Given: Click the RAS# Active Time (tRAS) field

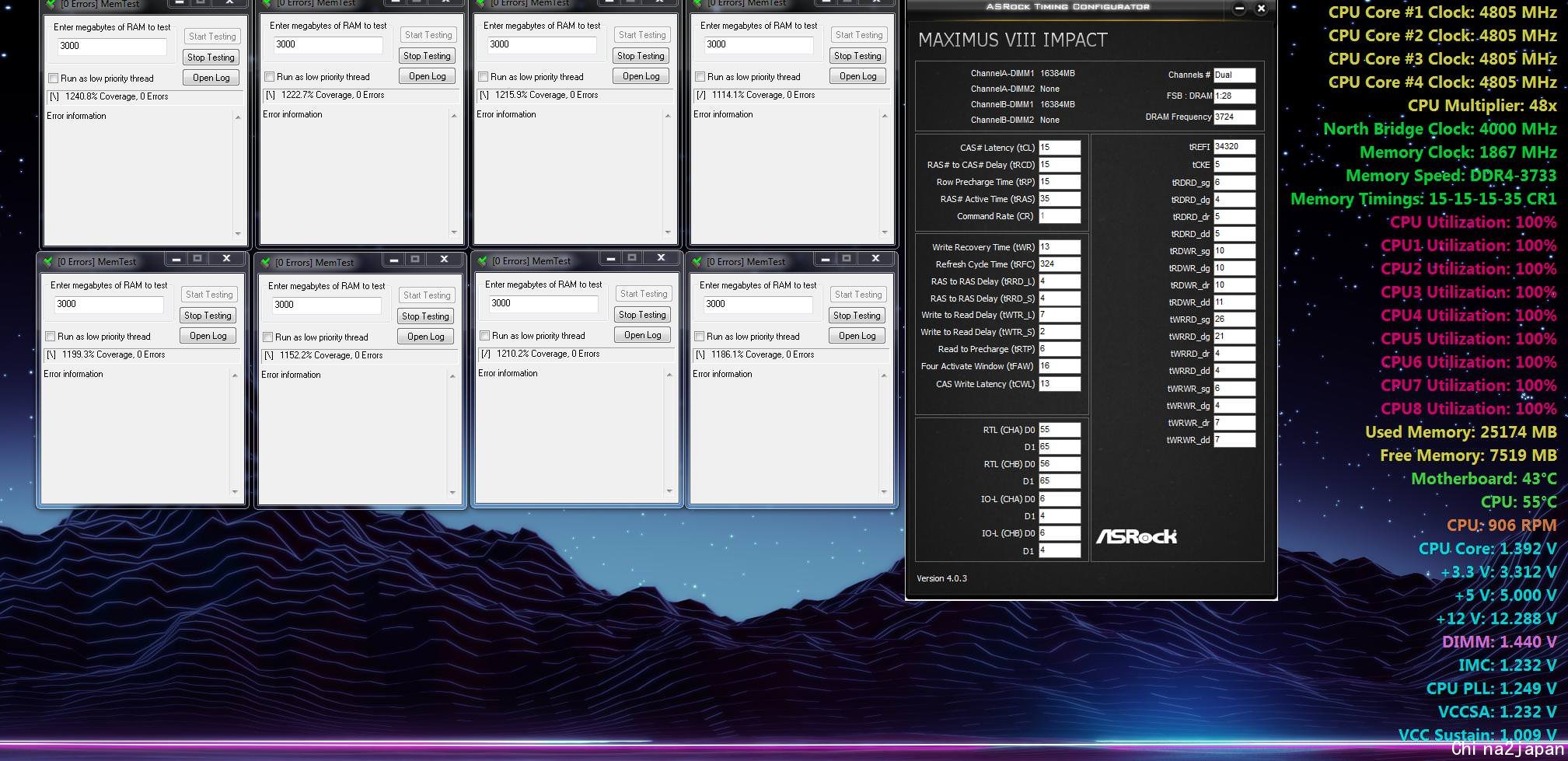Looking at the screenshot, I should pyautogui.click(x=1060, y=199).
